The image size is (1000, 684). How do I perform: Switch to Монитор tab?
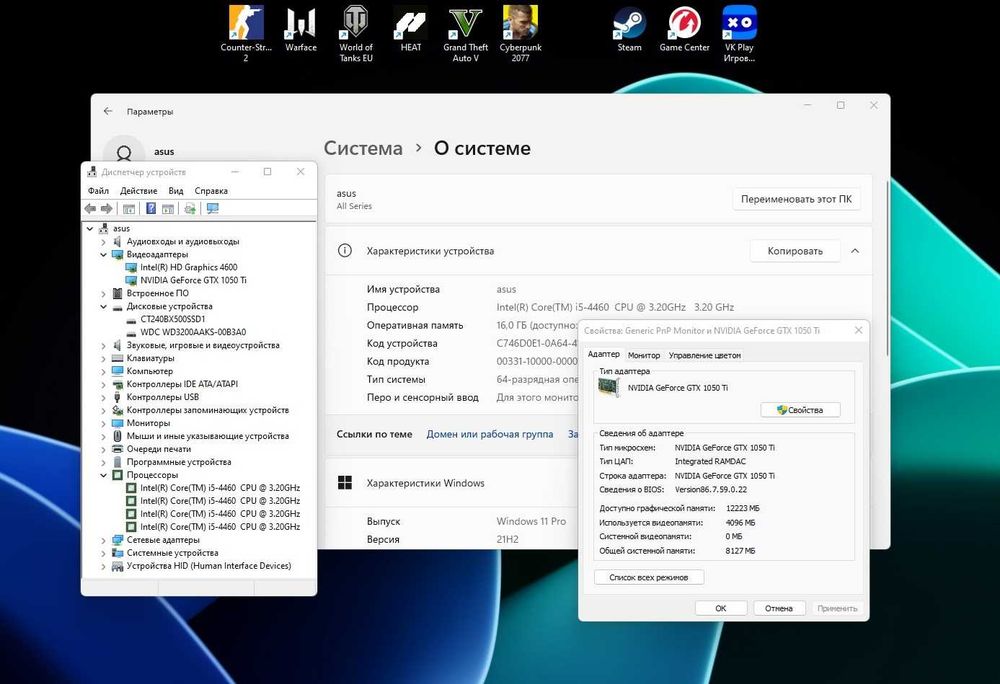643,355
